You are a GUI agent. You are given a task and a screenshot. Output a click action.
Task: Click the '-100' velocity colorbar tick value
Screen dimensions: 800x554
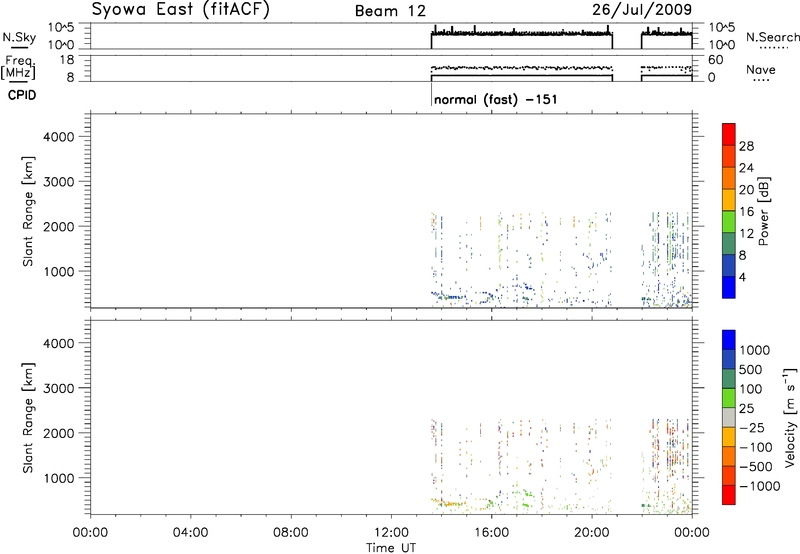tap(756, 447)
